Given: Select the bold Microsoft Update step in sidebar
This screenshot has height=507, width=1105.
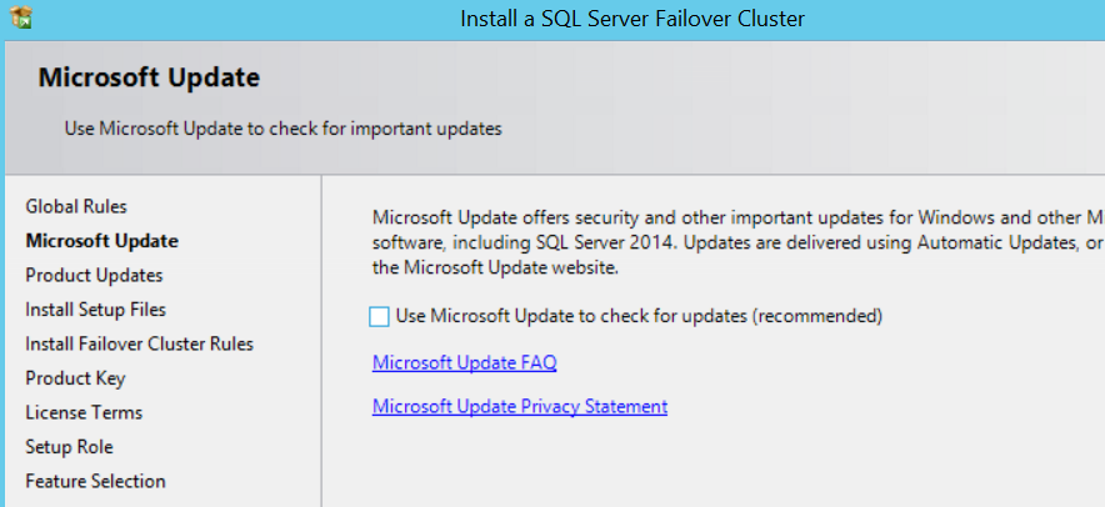Looking at the screenshot, I should [x=102, y=241].
